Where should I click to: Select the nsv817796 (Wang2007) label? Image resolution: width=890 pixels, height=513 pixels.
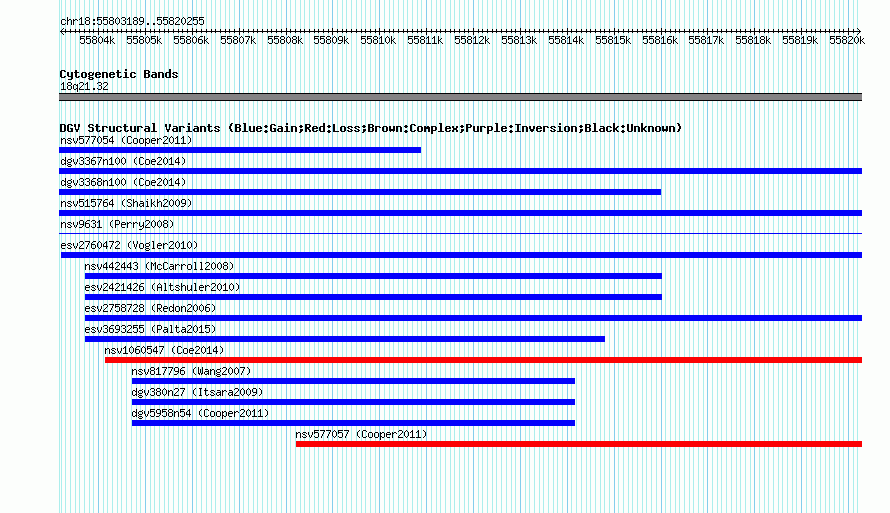pos(191,371)
